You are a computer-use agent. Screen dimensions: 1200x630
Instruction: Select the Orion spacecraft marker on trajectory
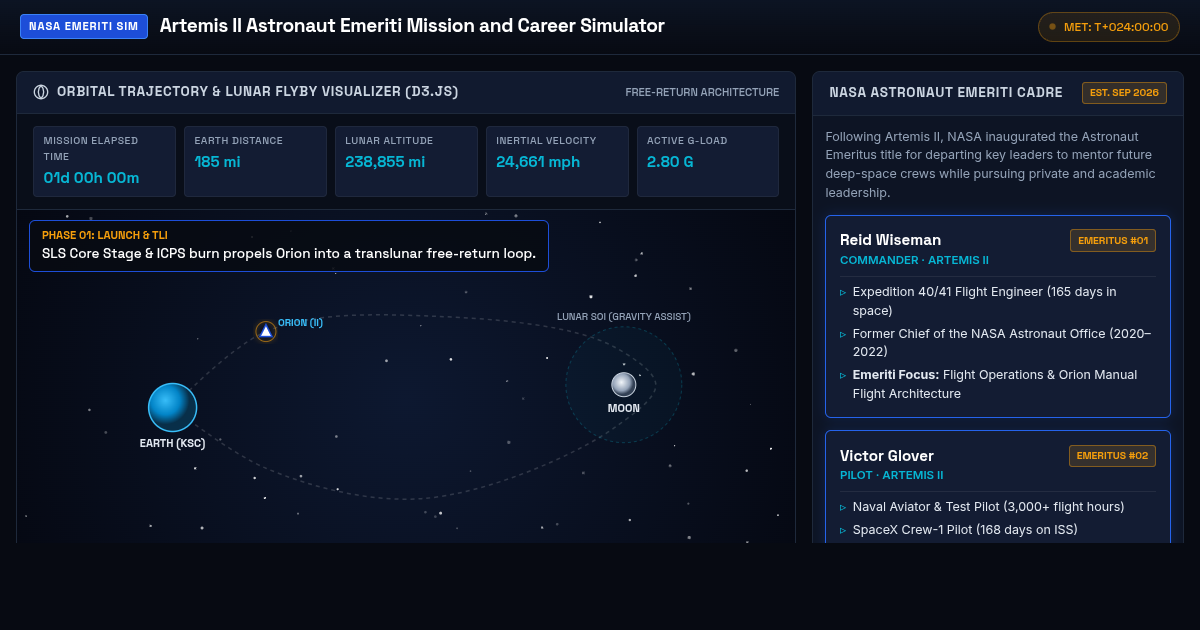point(266,331)
